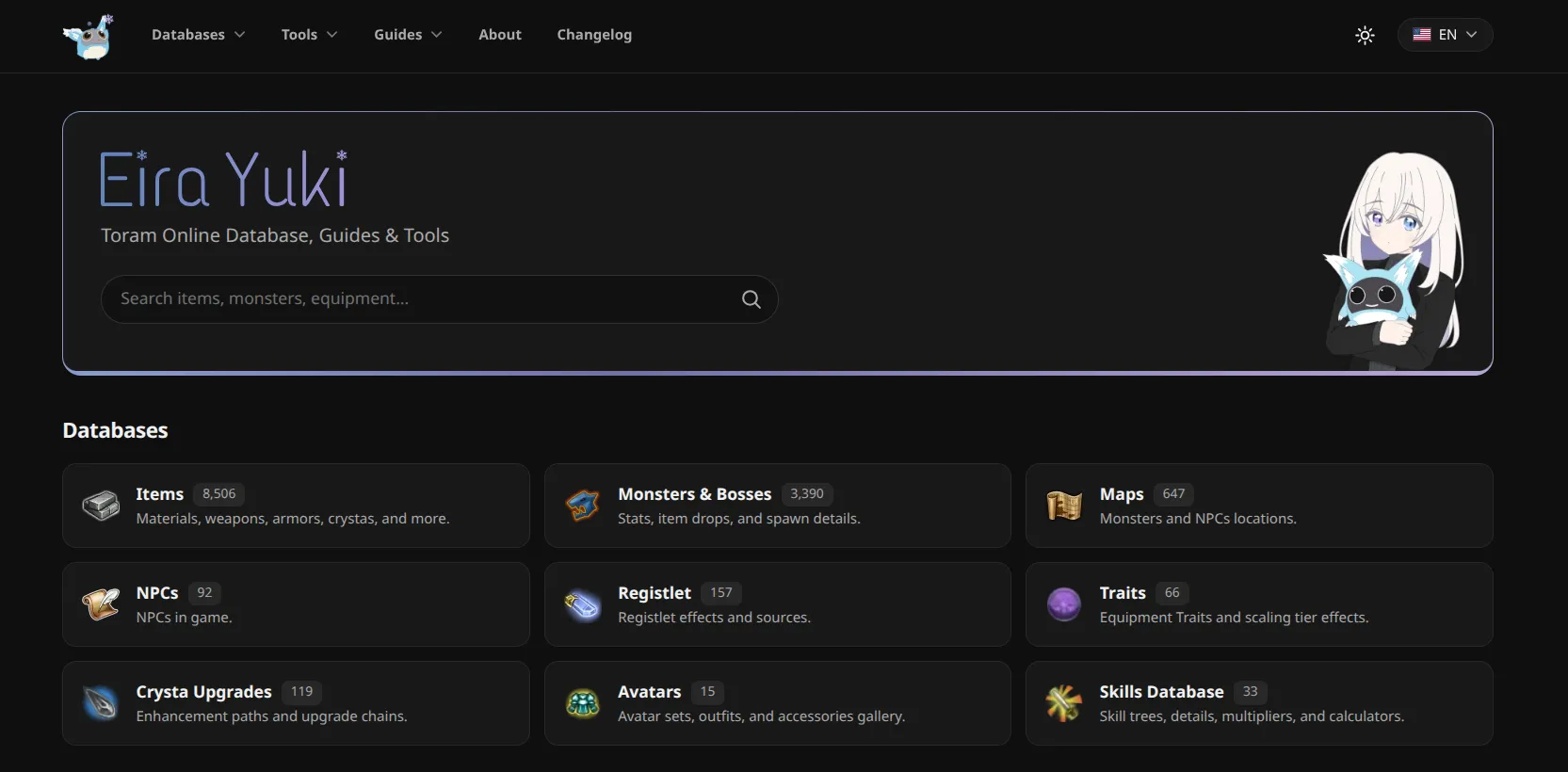Screen dimensions: 1568x772
Task: Click the NPCs parchment icon
Action: 101,604
